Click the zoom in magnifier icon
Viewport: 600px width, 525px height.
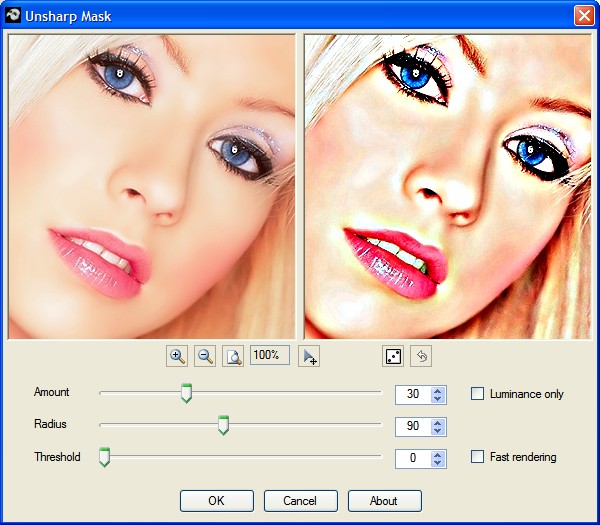(177, 356)
